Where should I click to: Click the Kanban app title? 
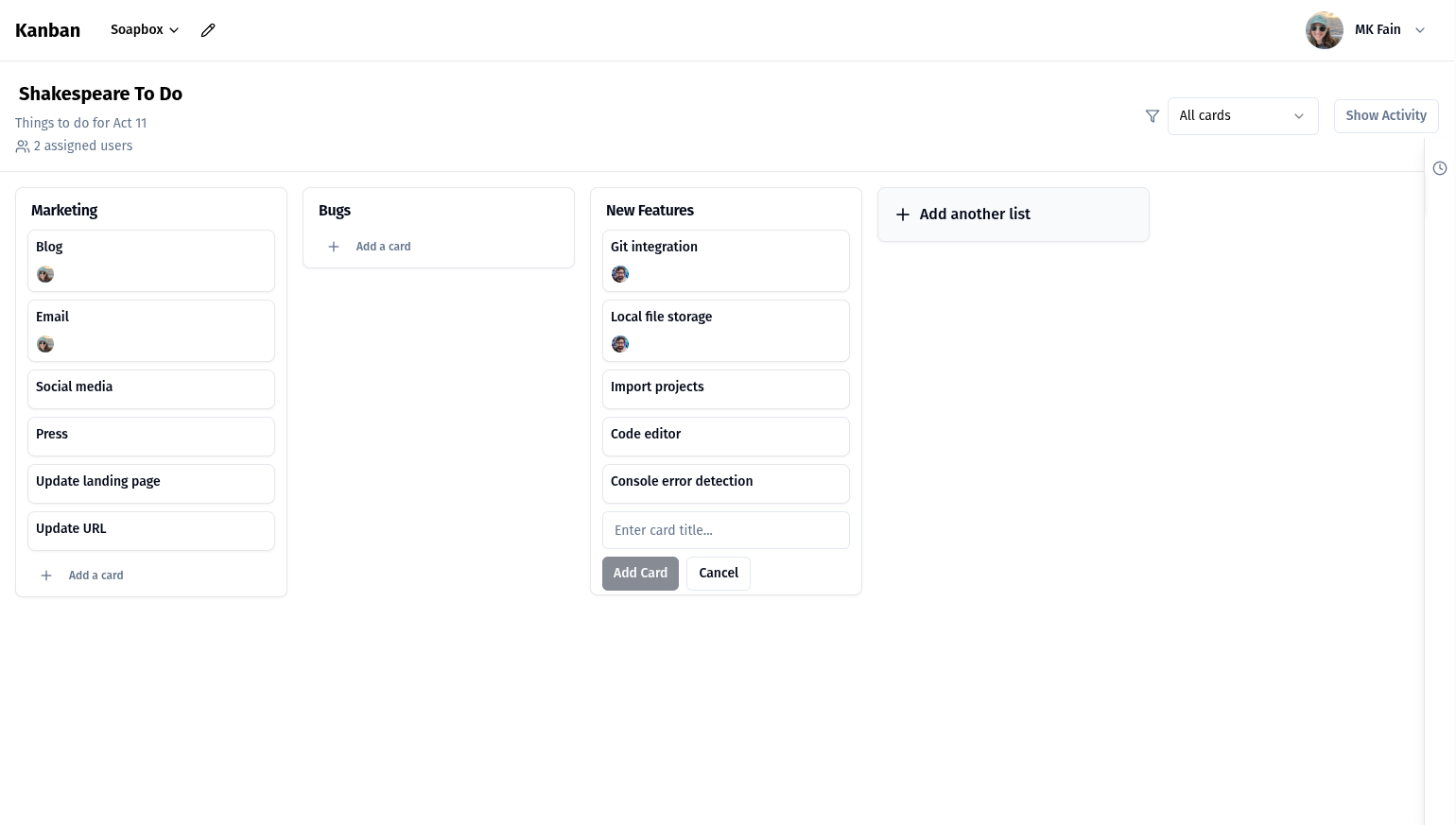(47, 29)
